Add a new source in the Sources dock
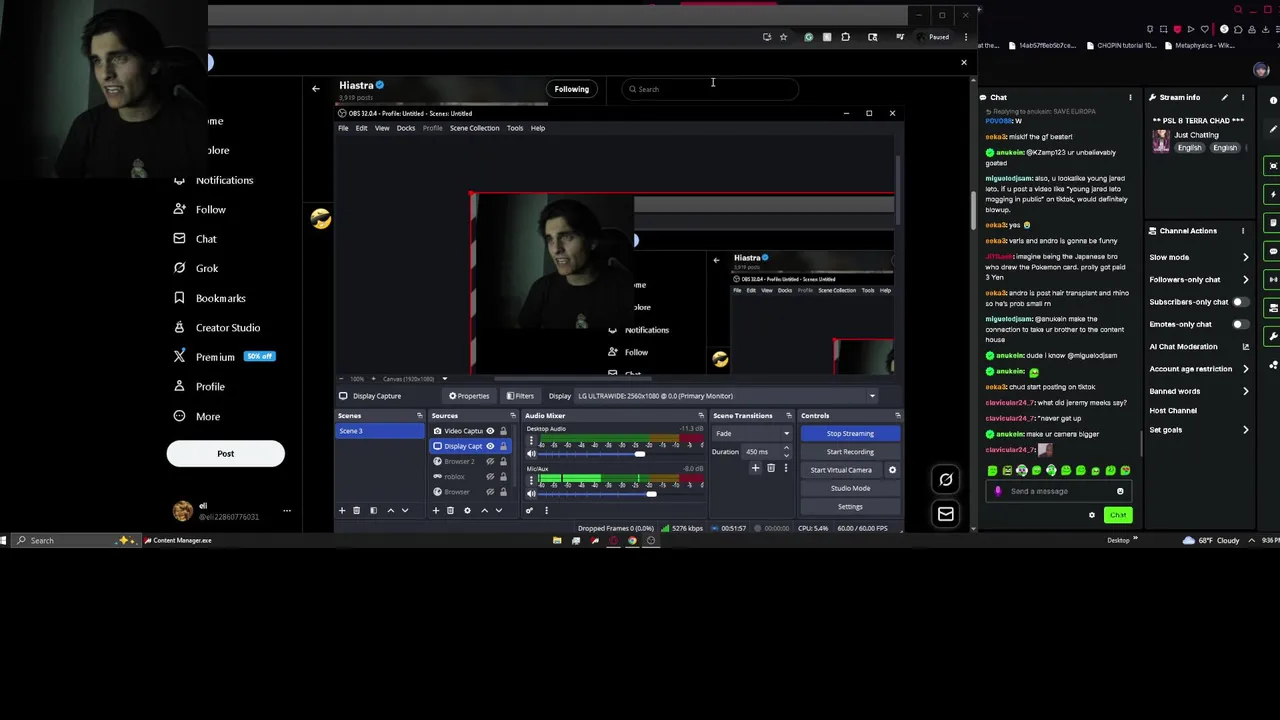The height and width of the screenshot is (720, 1280). [435, 511]
